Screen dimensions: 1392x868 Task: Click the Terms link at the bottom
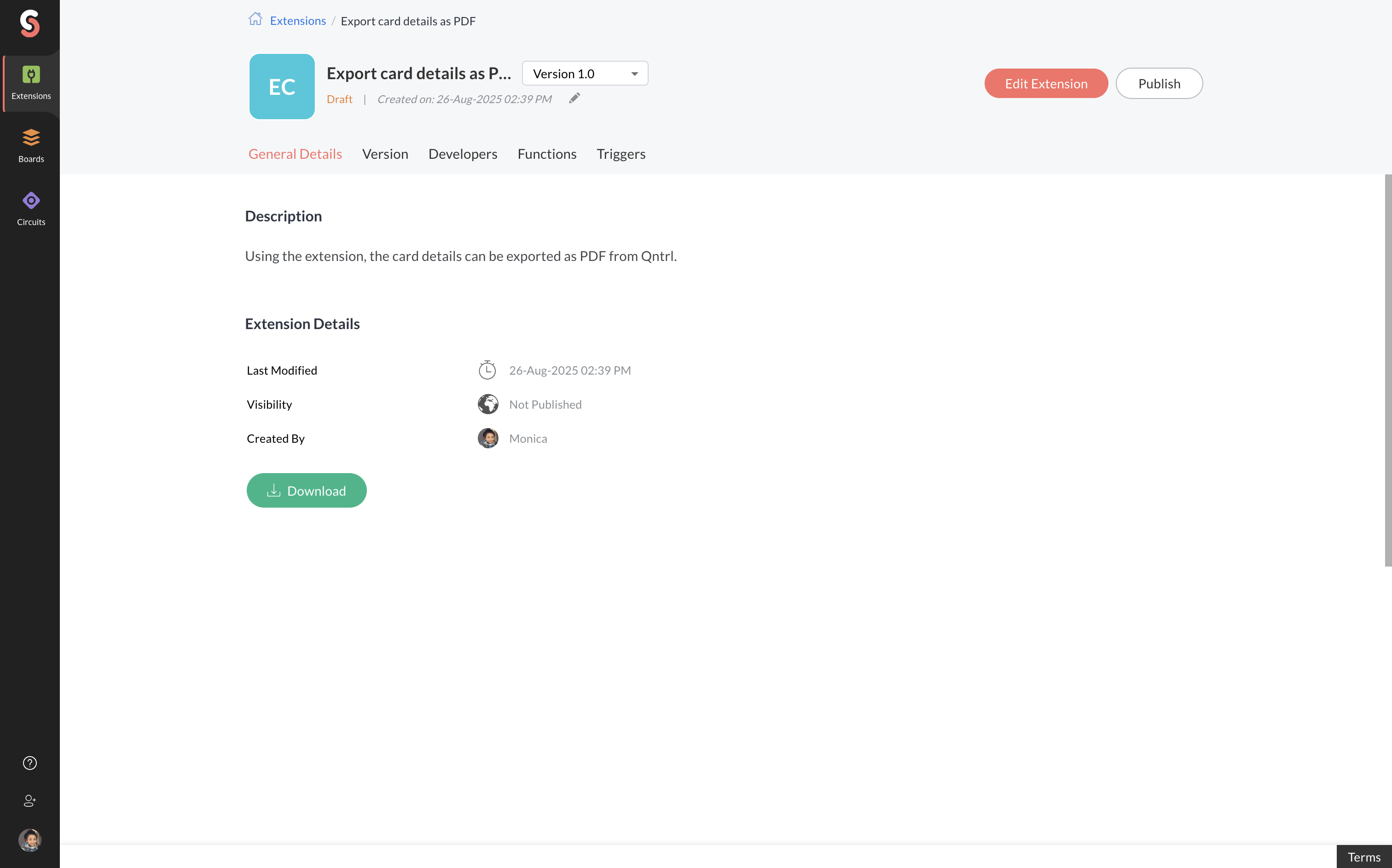1363,856
